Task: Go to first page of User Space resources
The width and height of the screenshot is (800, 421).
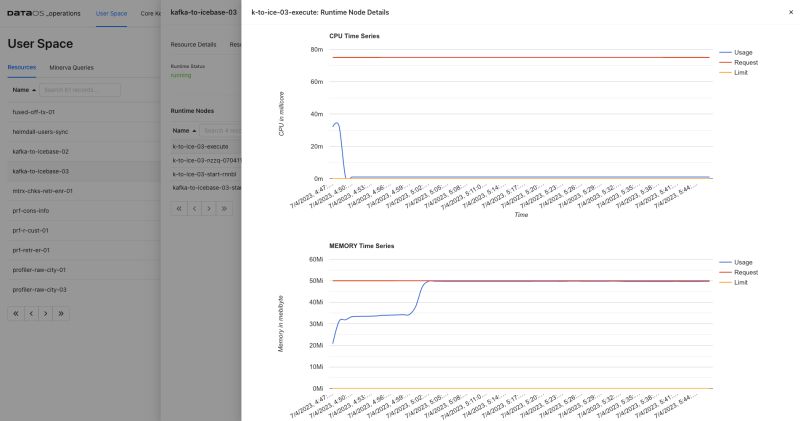Action: point(16,313)
